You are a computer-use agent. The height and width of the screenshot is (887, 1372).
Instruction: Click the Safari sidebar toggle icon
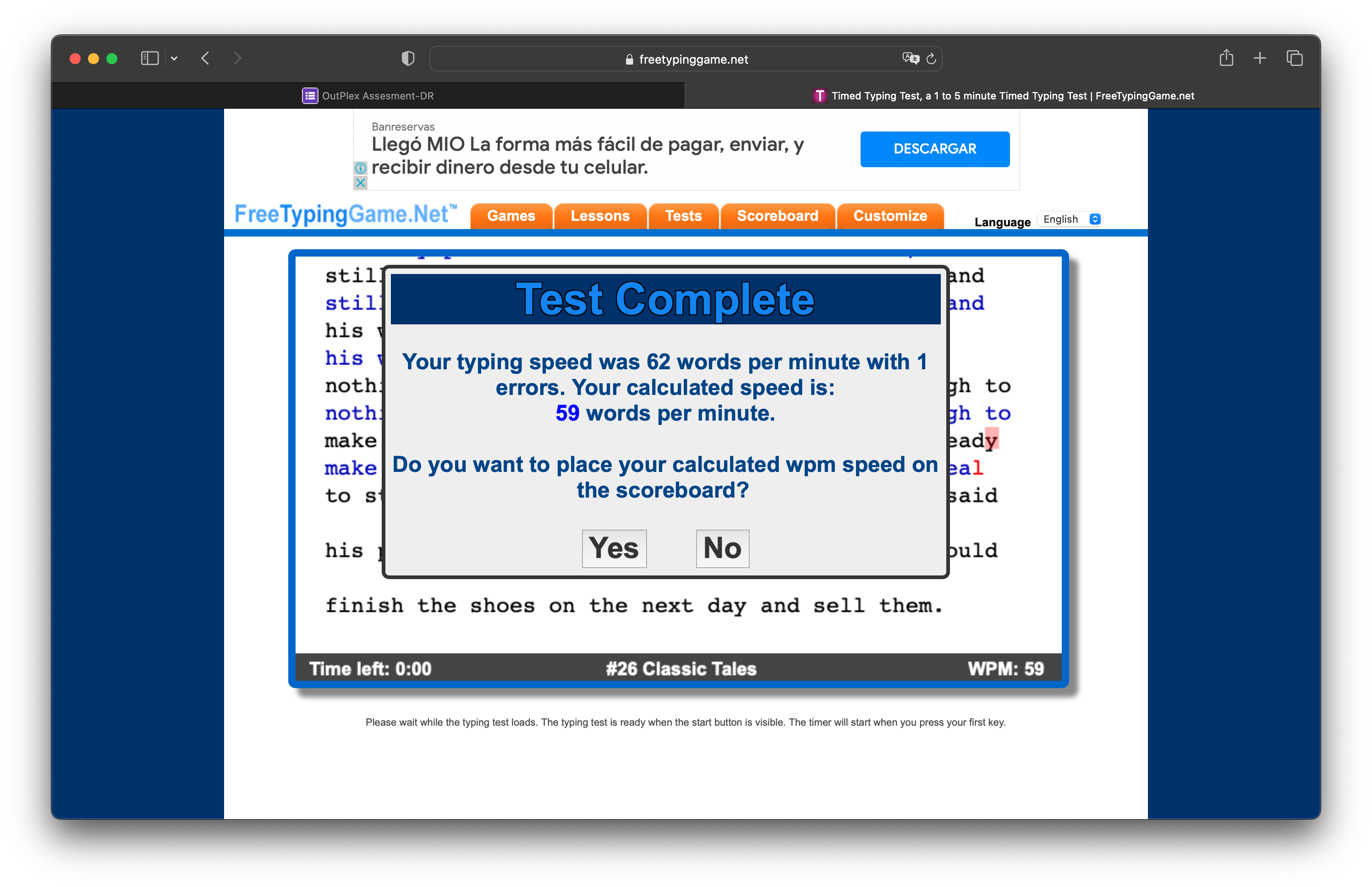pyautogui.click(x=150, y=59)
